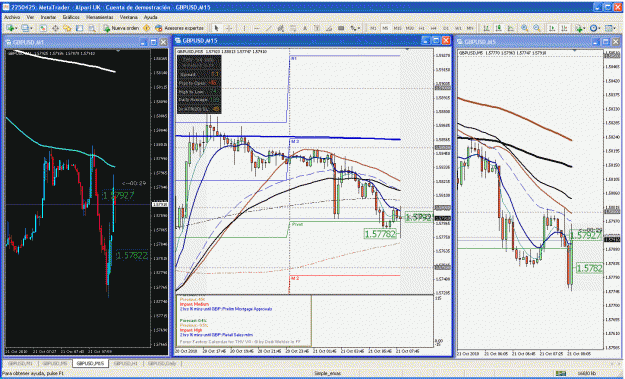This screenshot has width=625, height=379.
Task: Open the Strategy Tester magnifier icon
Action: (x=92, y=28)
